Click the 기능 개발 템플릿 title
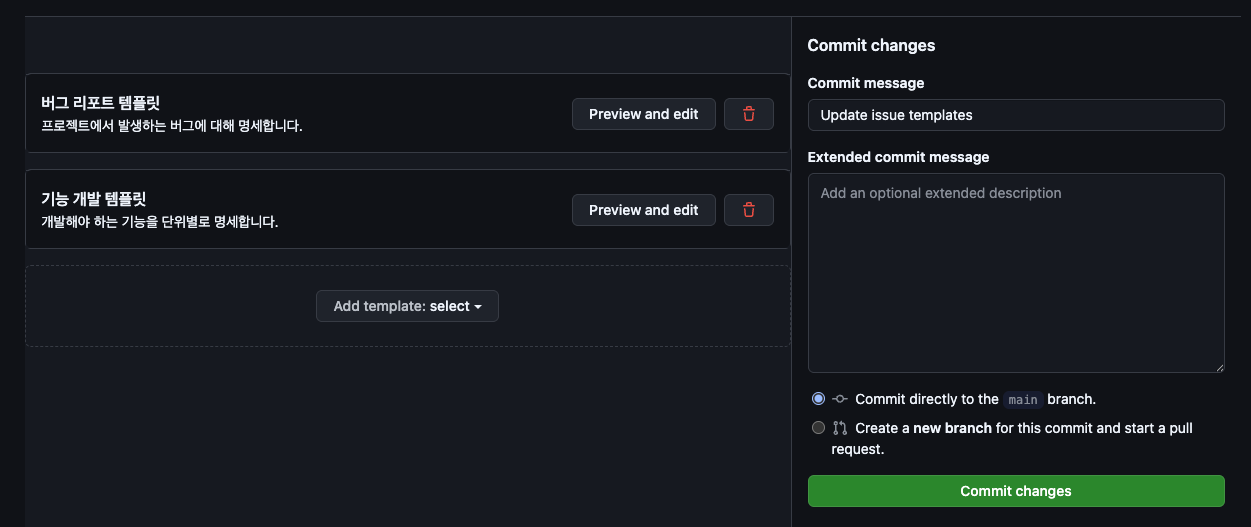 point(94,199)
